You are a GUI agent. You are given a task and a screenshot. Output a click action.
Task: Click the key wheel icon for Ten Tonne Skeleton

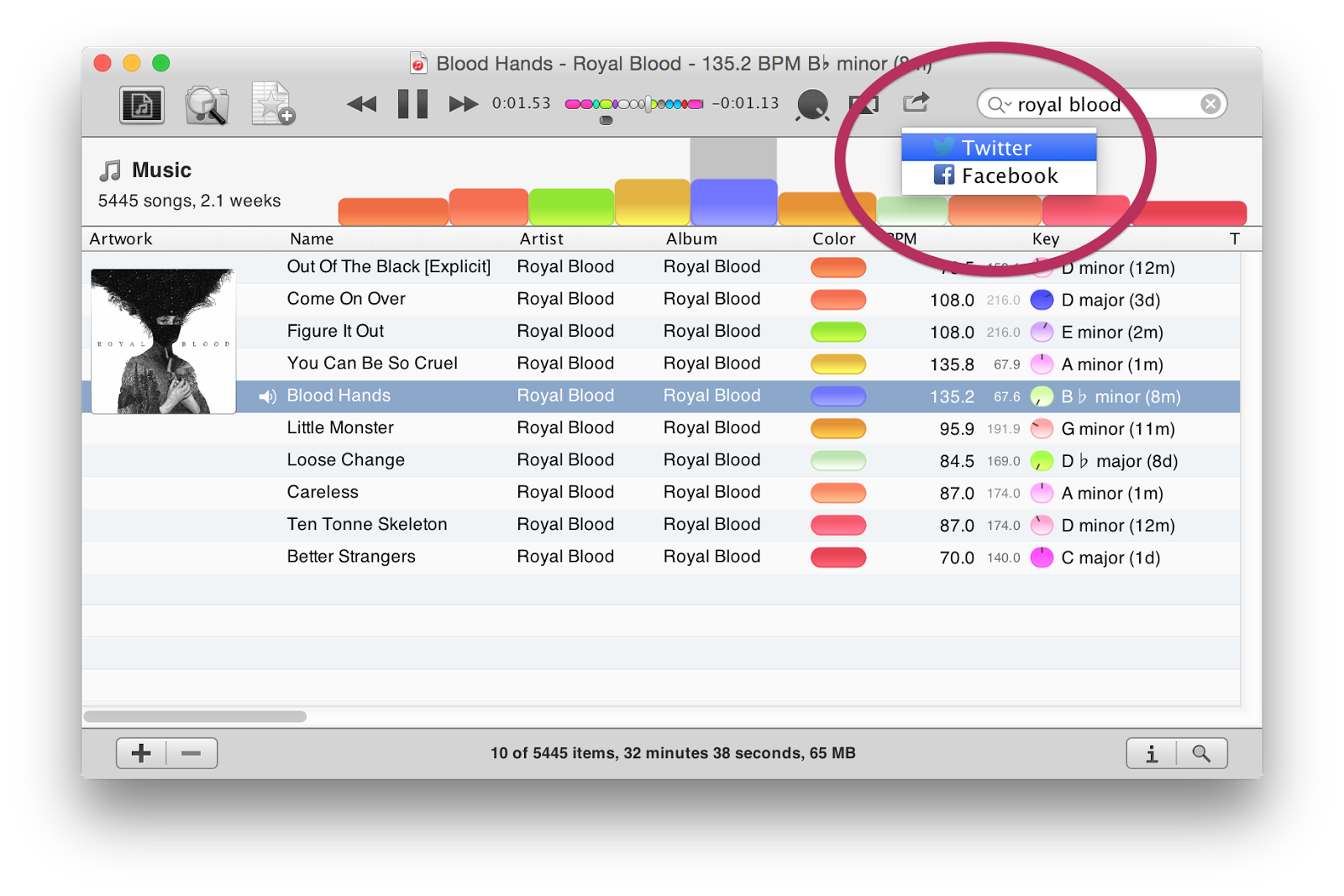[1042, 526]
